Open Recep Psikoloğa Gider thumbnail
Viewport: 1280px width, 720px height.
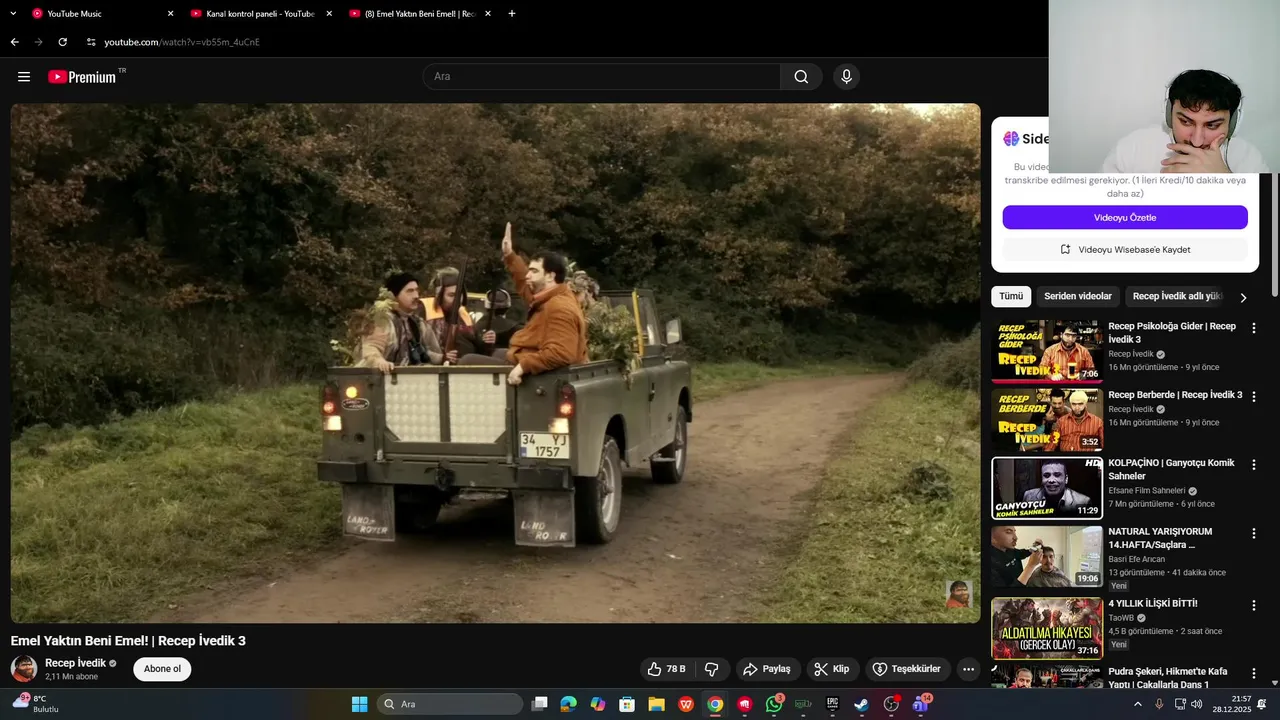pos(1047,351)
